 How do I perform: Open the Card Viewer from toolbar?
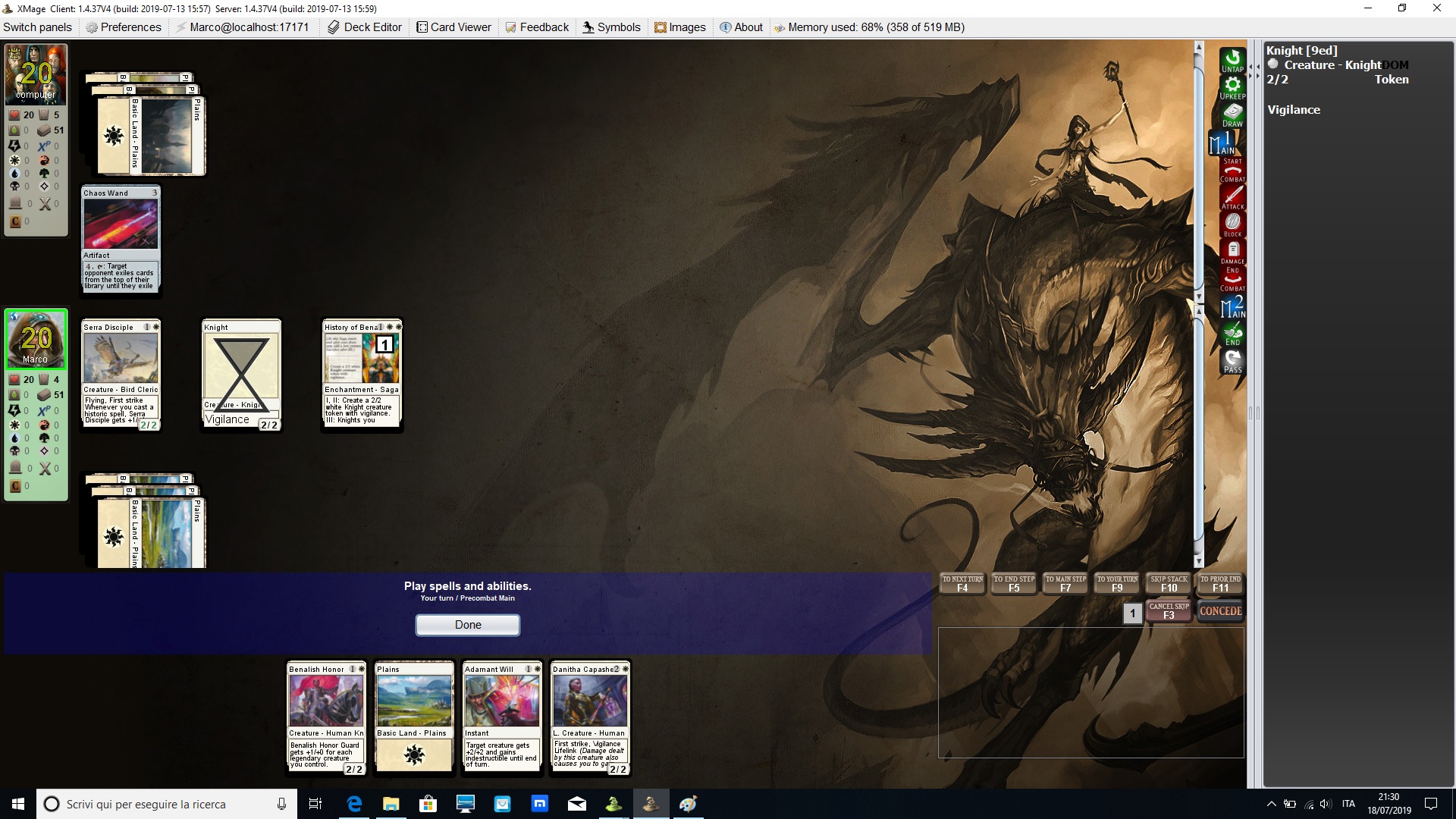click(453, 27)
